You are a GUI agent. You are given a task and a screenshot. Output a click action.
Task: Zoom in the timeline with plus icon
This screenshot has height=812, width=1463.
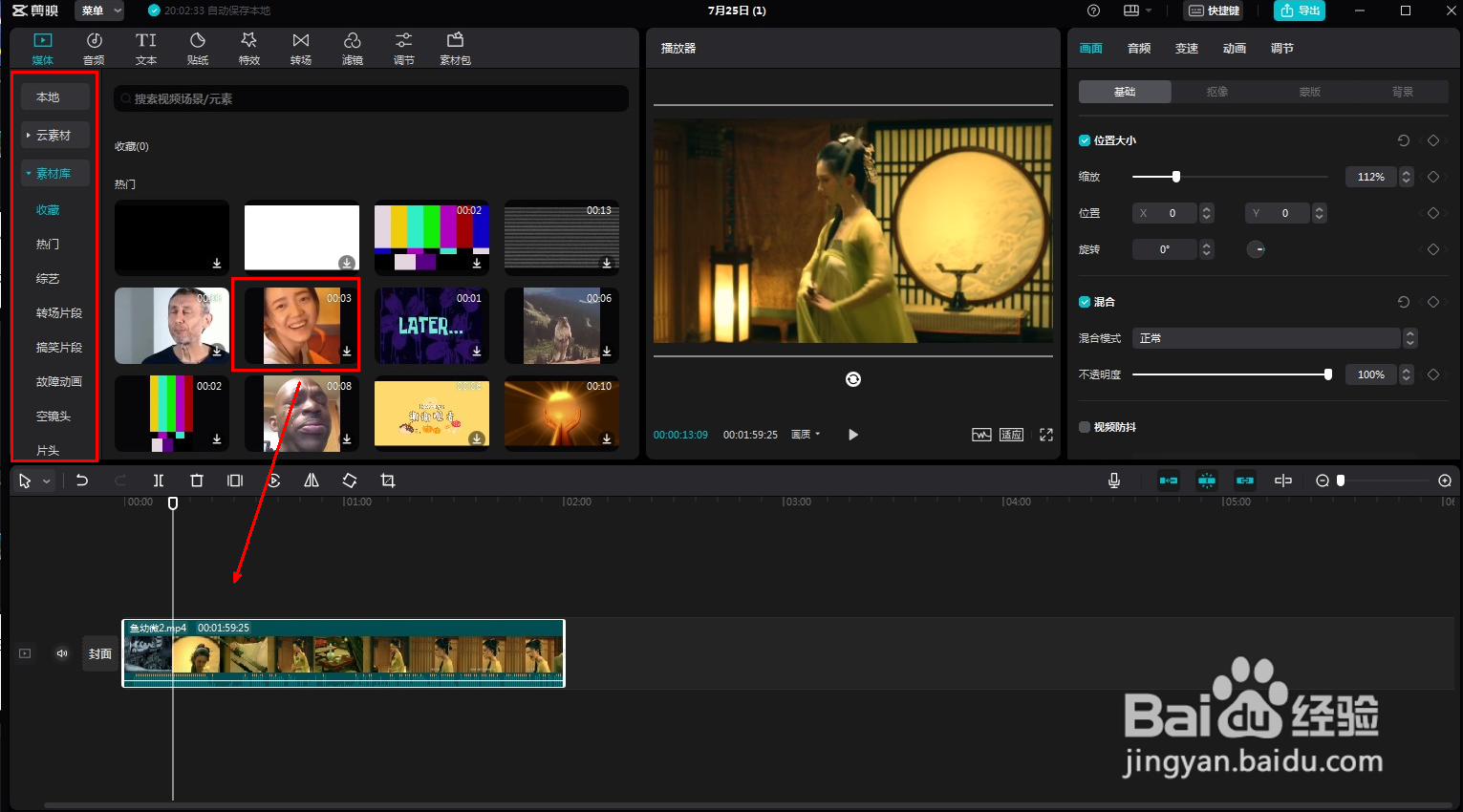click(x=1445, y=481)
